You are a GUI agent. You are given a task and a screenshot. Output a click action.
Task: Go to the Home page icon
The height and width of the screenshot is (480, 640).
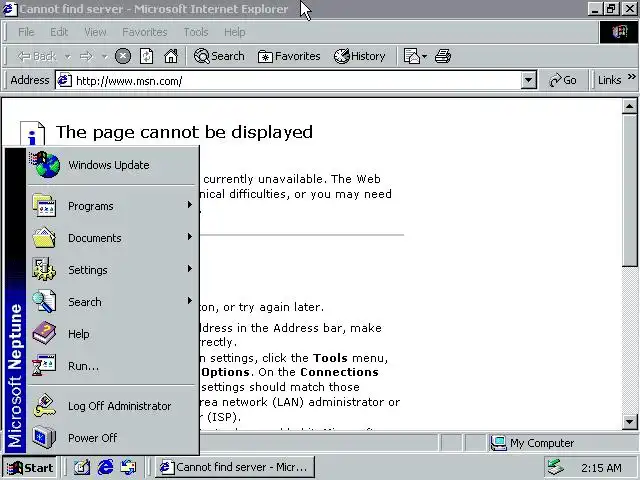pos(171,56)
